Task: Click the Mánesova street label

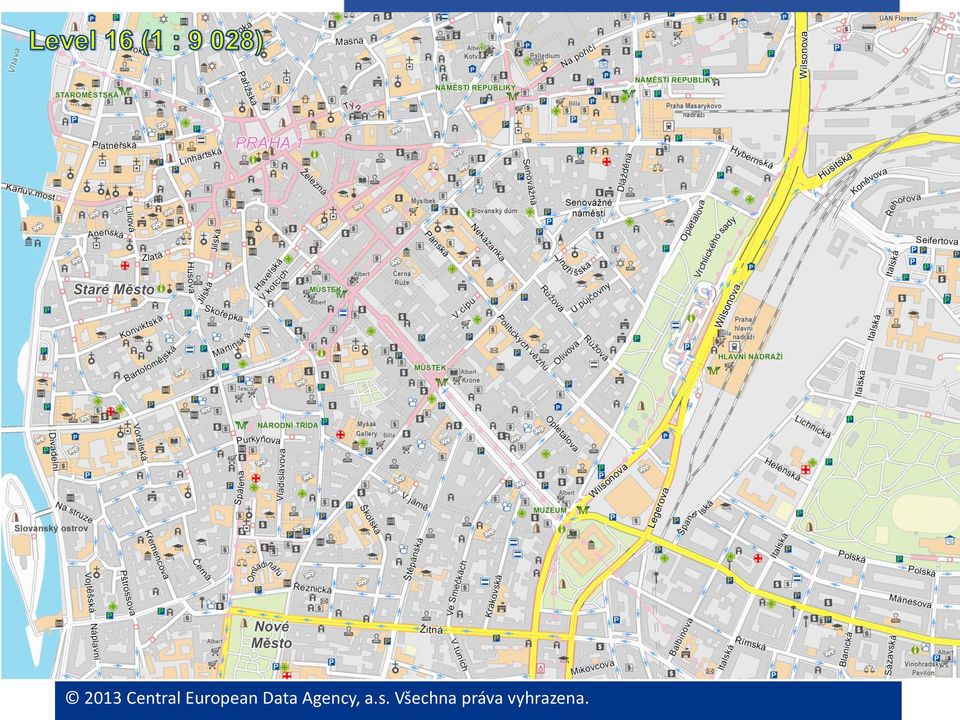Action: 910,600
